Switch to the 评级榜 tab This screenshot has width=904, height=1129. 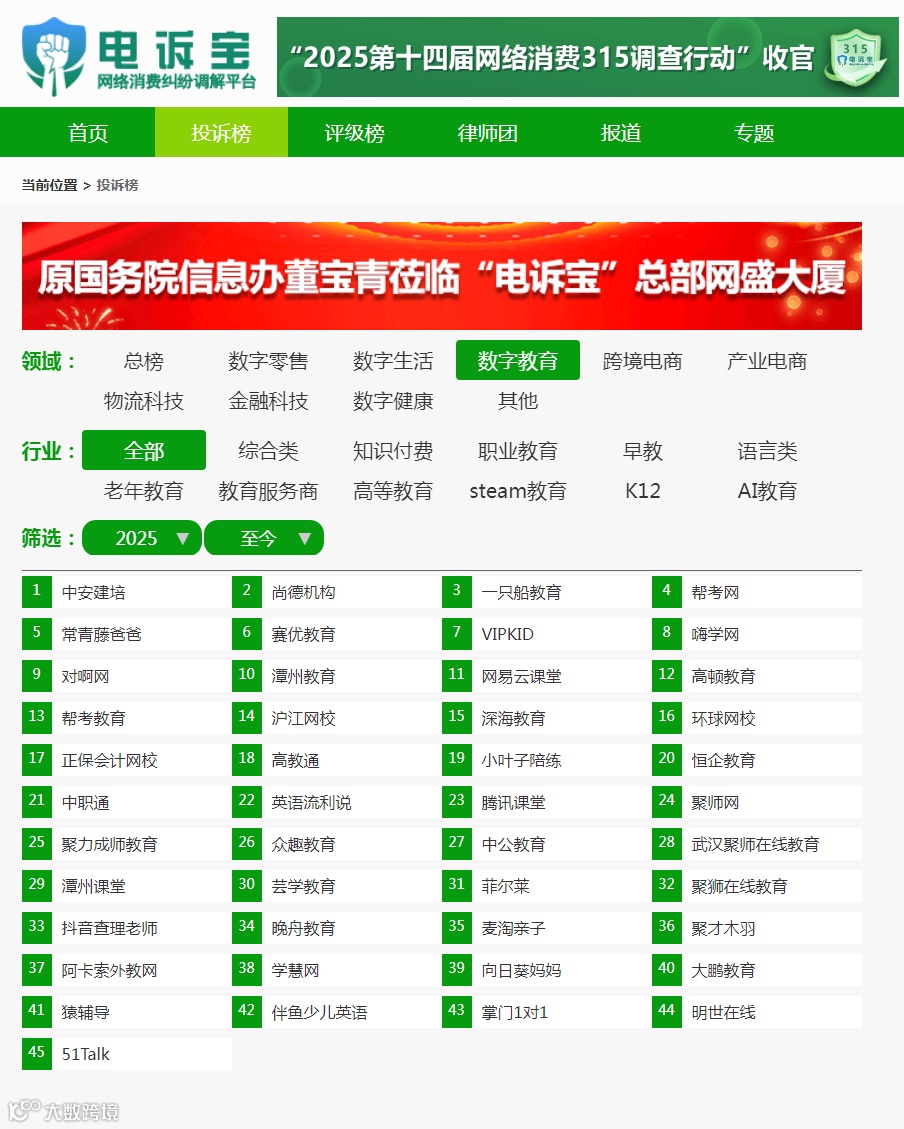pyautogui.click(x=354, y=132)
